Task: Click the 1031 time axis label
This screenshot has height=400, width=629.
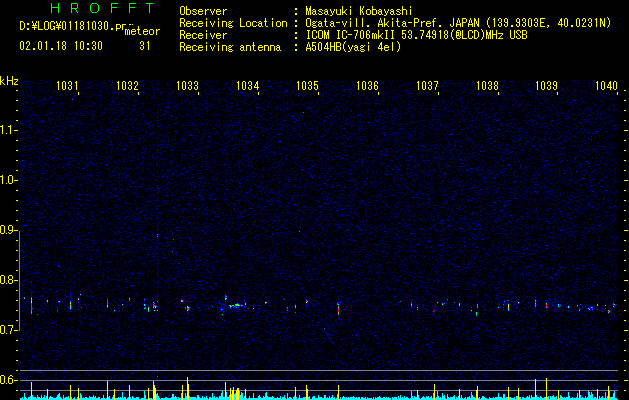Action: click(67, 86)
